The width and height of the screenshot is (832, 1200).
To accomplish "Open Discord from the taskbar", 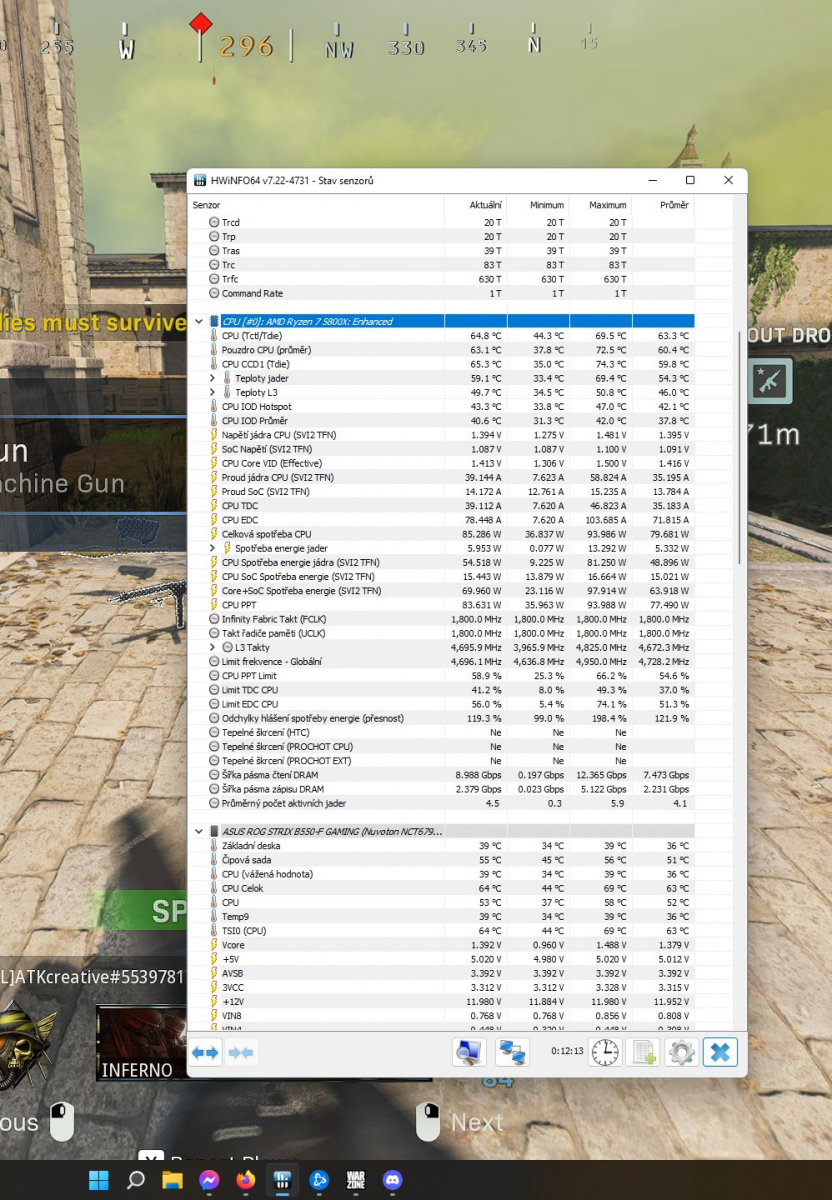I will [x=392, y=1180].
